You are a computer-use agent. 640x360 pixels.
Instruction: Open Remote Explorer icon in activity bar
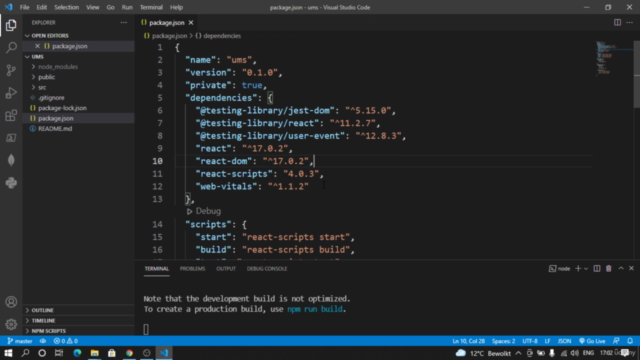click(x=11, y=138)
